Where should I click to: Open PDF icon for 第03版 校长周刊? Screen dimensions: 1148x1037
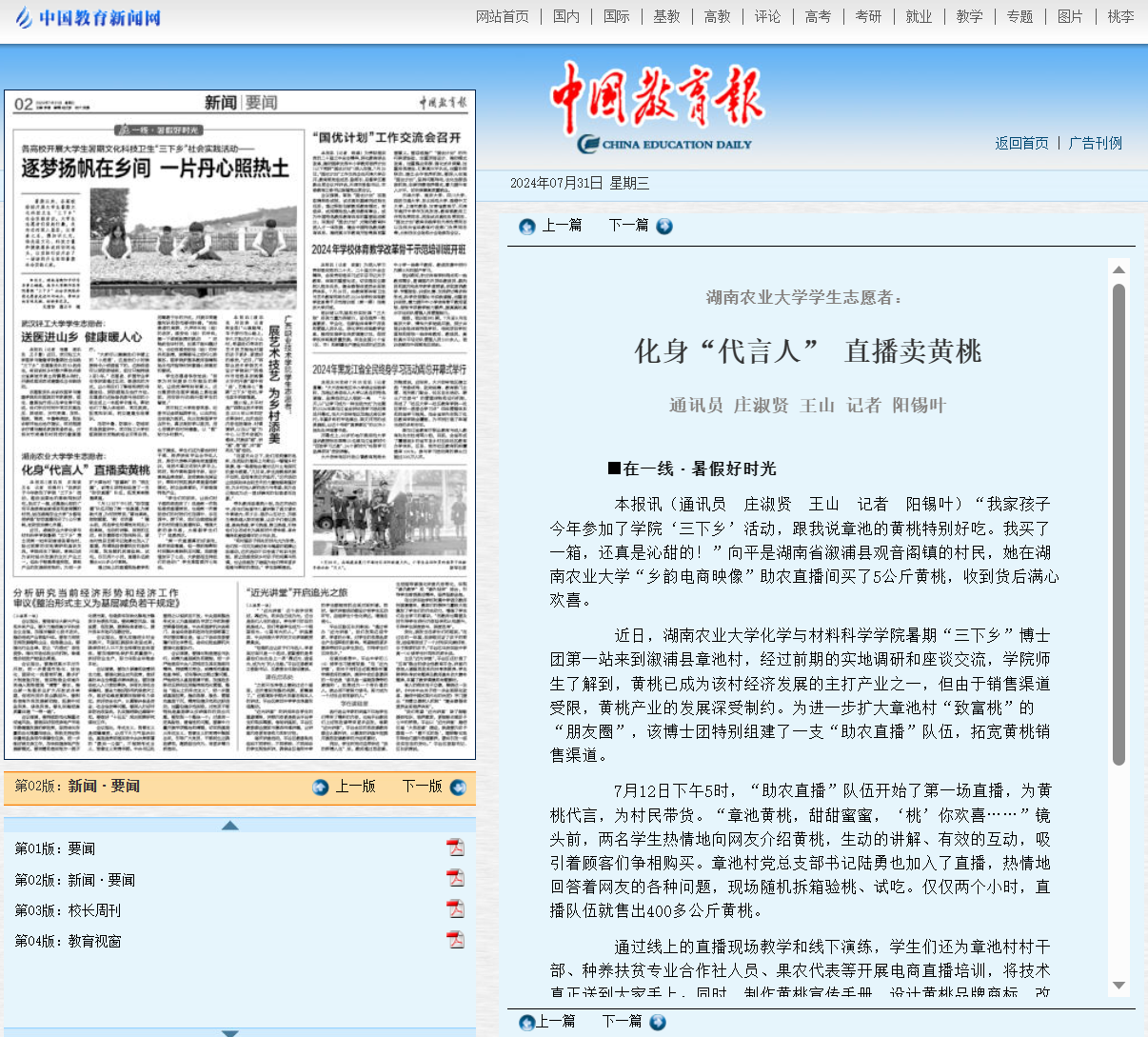coord(456,908)
